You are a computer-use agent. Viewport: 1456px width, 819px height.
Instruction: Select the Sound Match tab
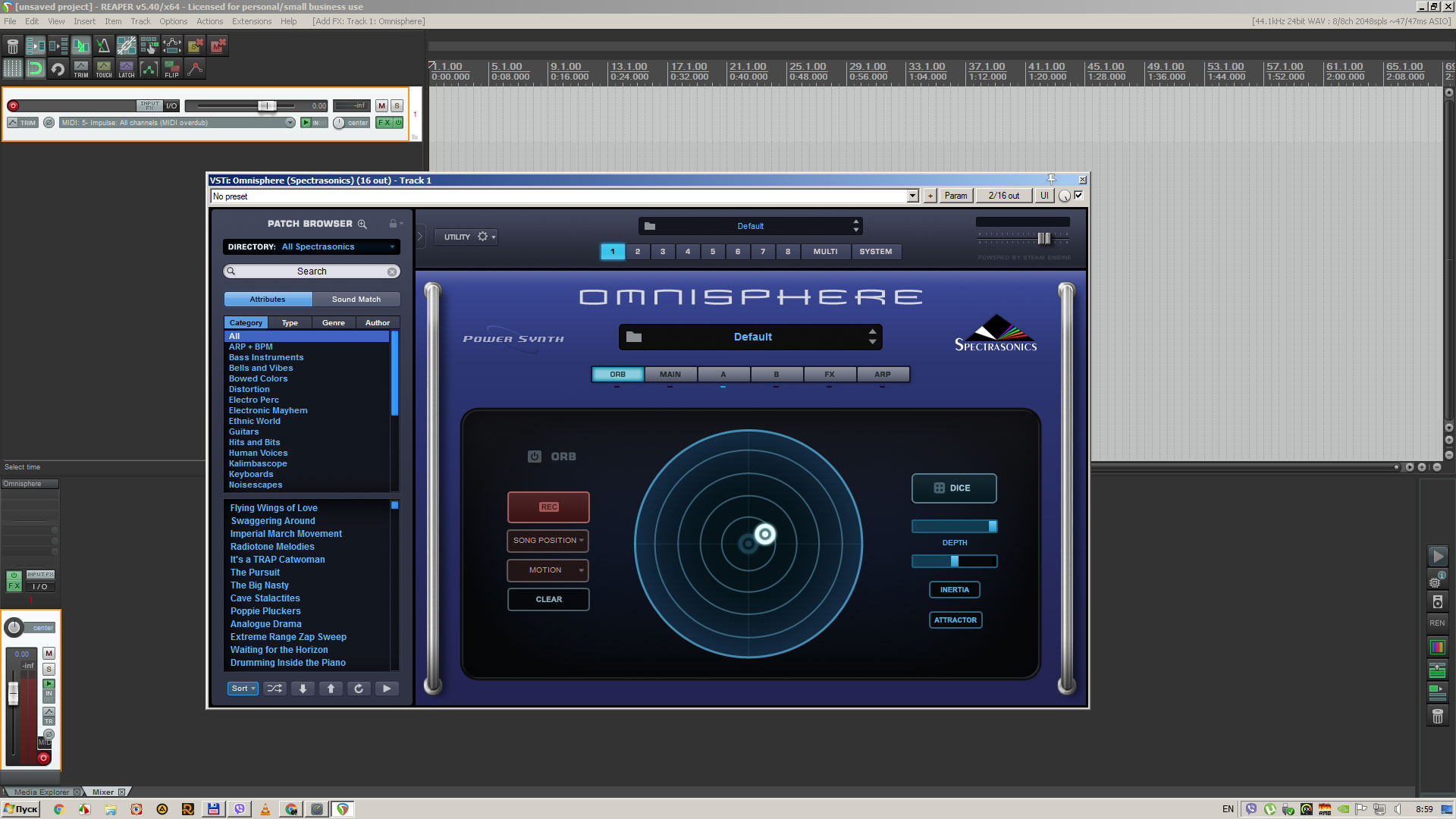click(x=356, y=300)
